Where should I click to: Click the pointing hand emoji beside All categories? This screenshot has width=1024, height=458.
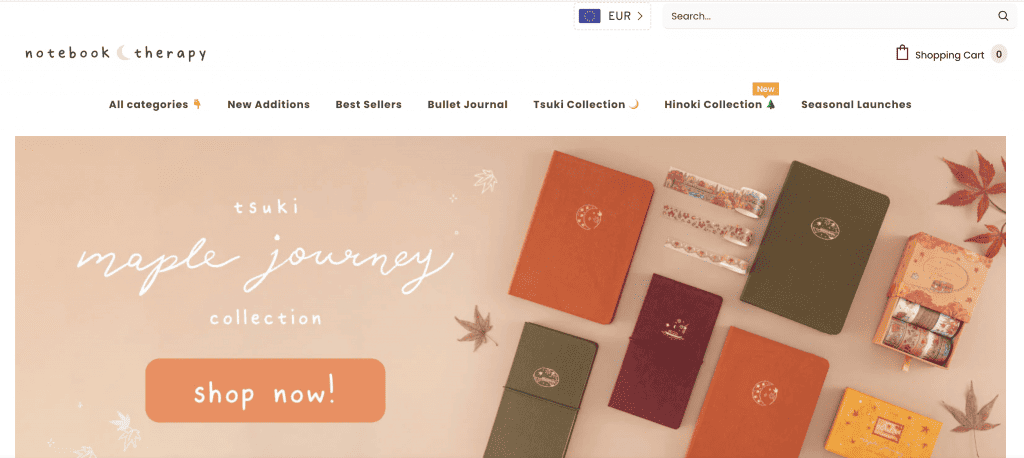[x=197, y=104]
